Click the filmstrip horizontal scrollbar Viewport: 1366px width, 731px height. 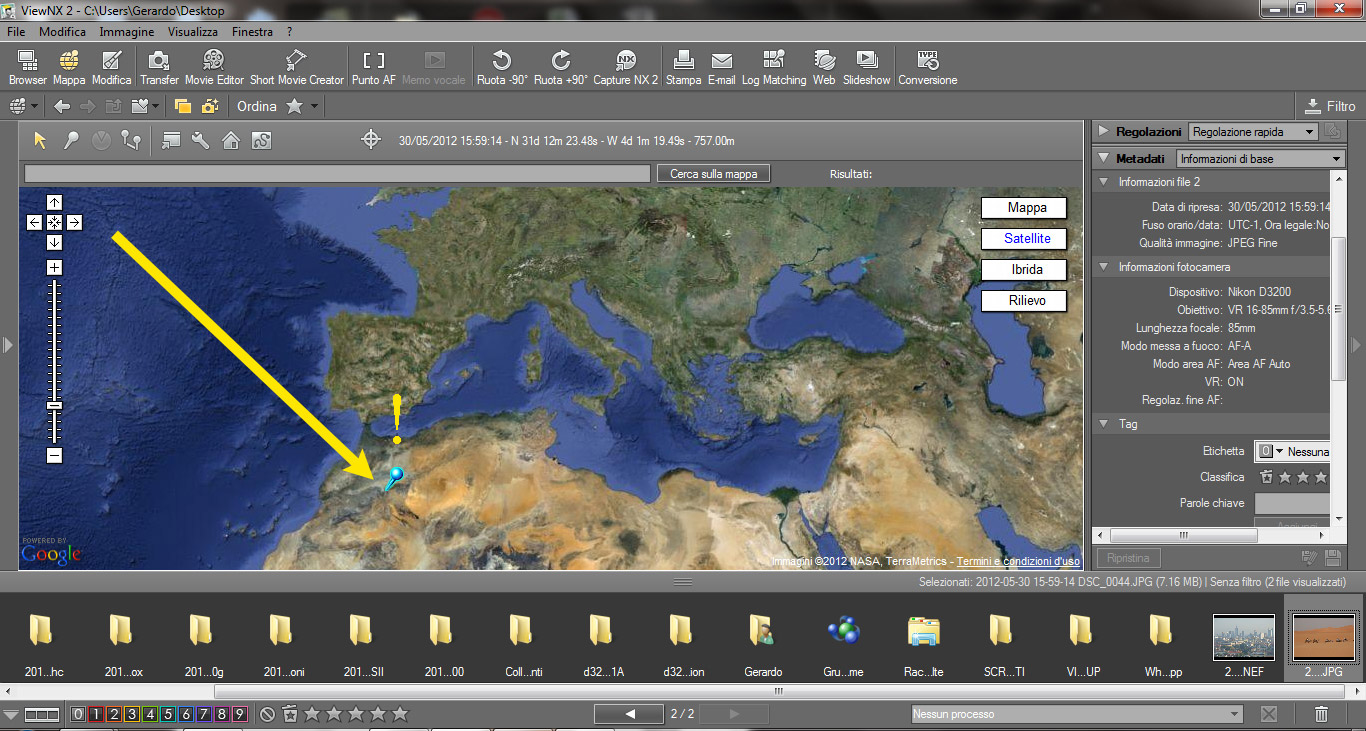point(779,691)
